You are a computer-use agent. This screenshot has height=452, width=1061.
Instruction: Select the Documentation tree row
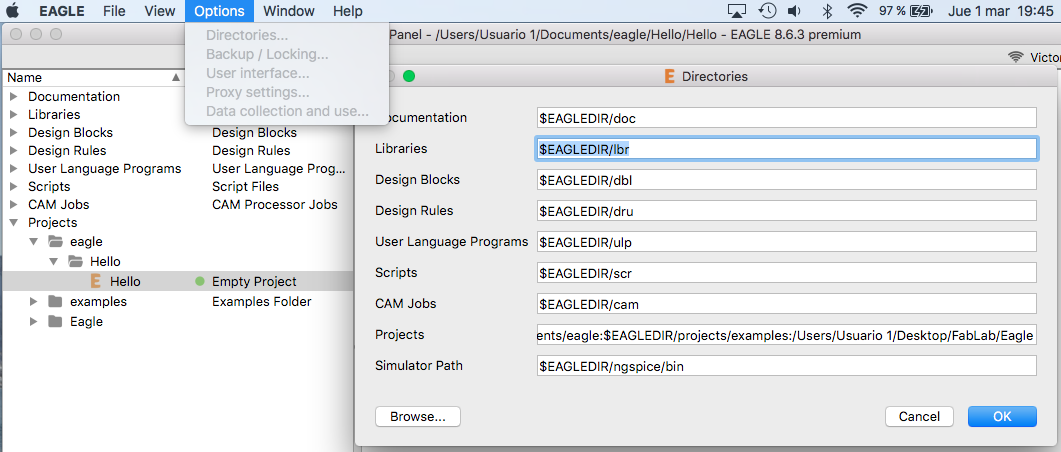(93, 97)
